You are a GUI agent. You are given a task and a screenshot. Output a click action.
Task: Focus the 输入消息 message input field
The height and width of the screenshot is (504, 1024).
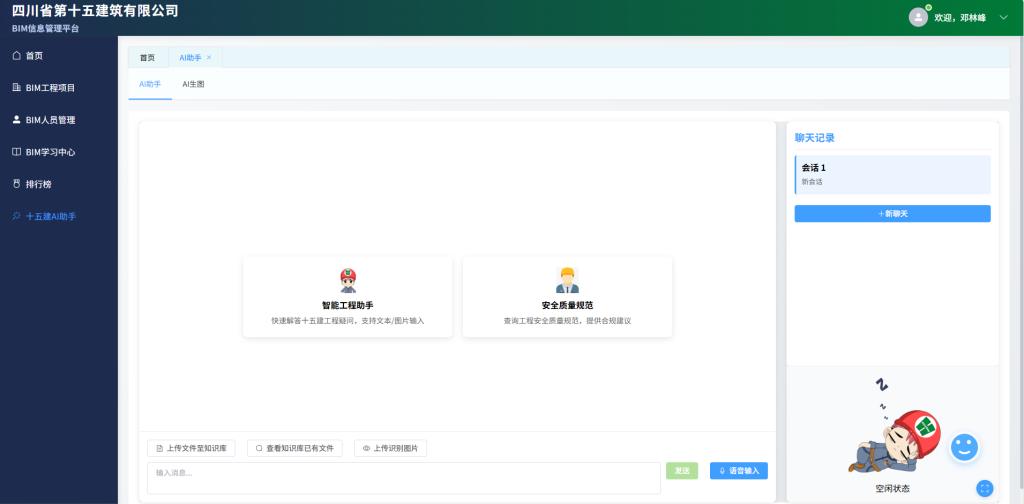click(403, 478)
